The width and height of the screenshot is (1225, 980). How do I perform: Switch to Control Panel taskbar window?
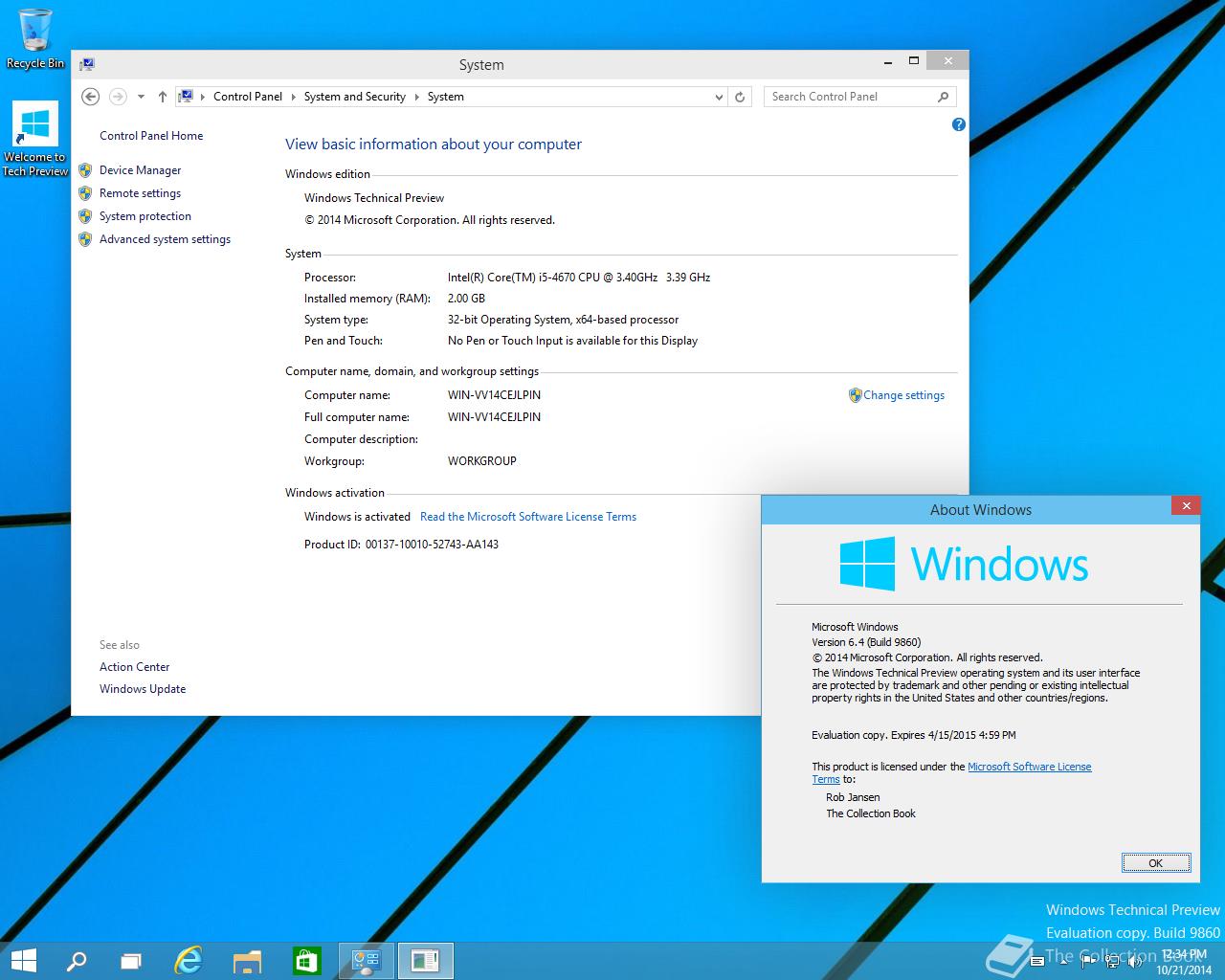[367, 961]
